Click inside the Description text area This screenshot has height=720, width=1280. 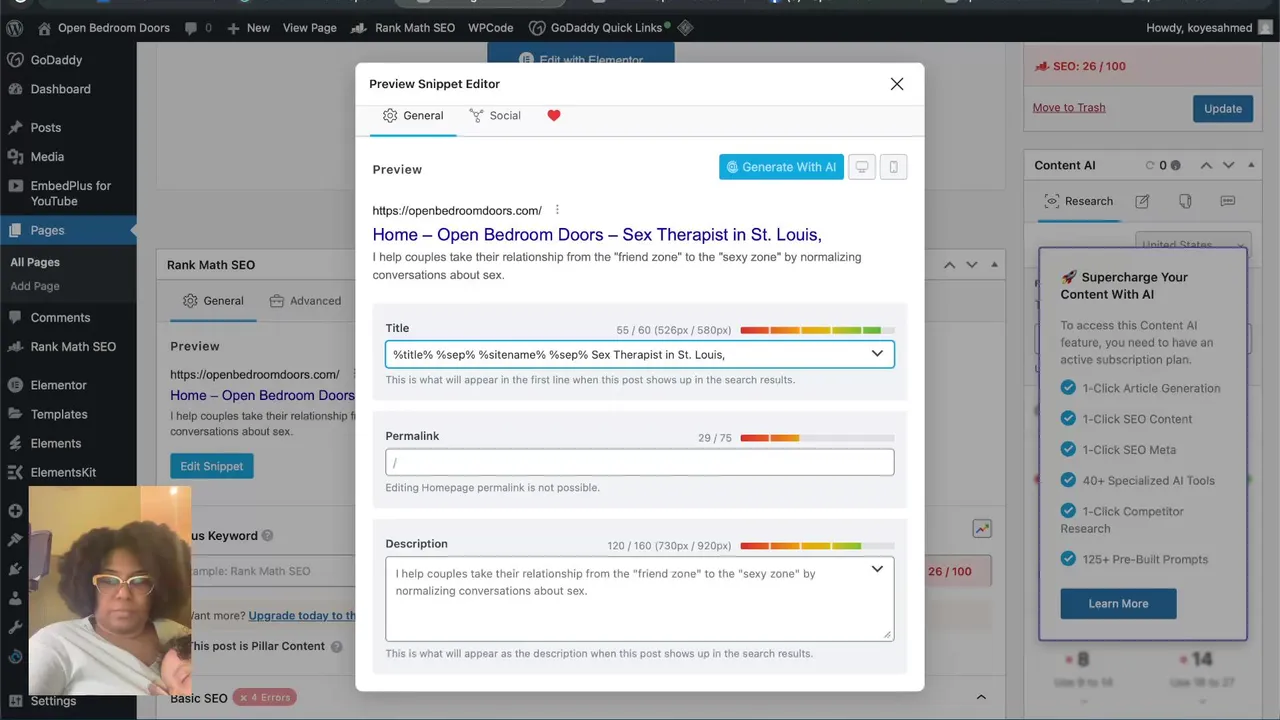point(640,598)
